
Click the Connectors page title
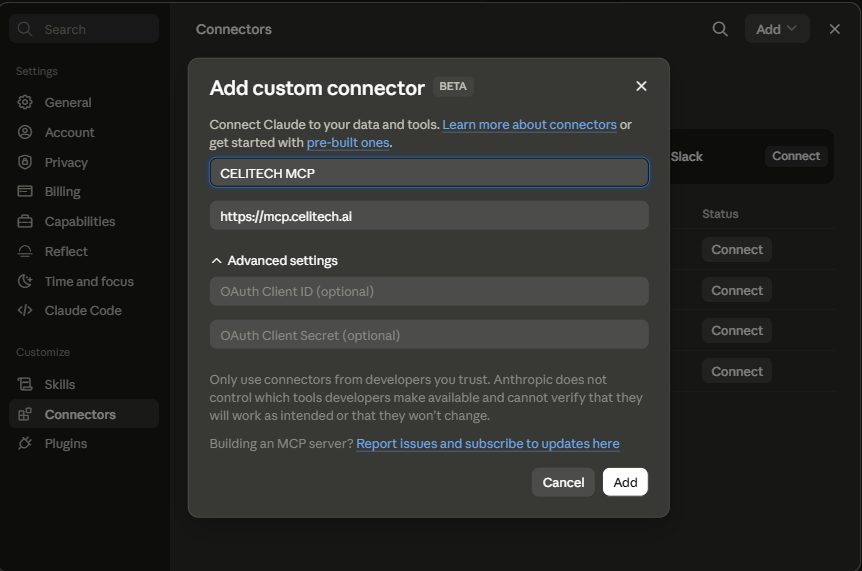[x=234, y=29]
